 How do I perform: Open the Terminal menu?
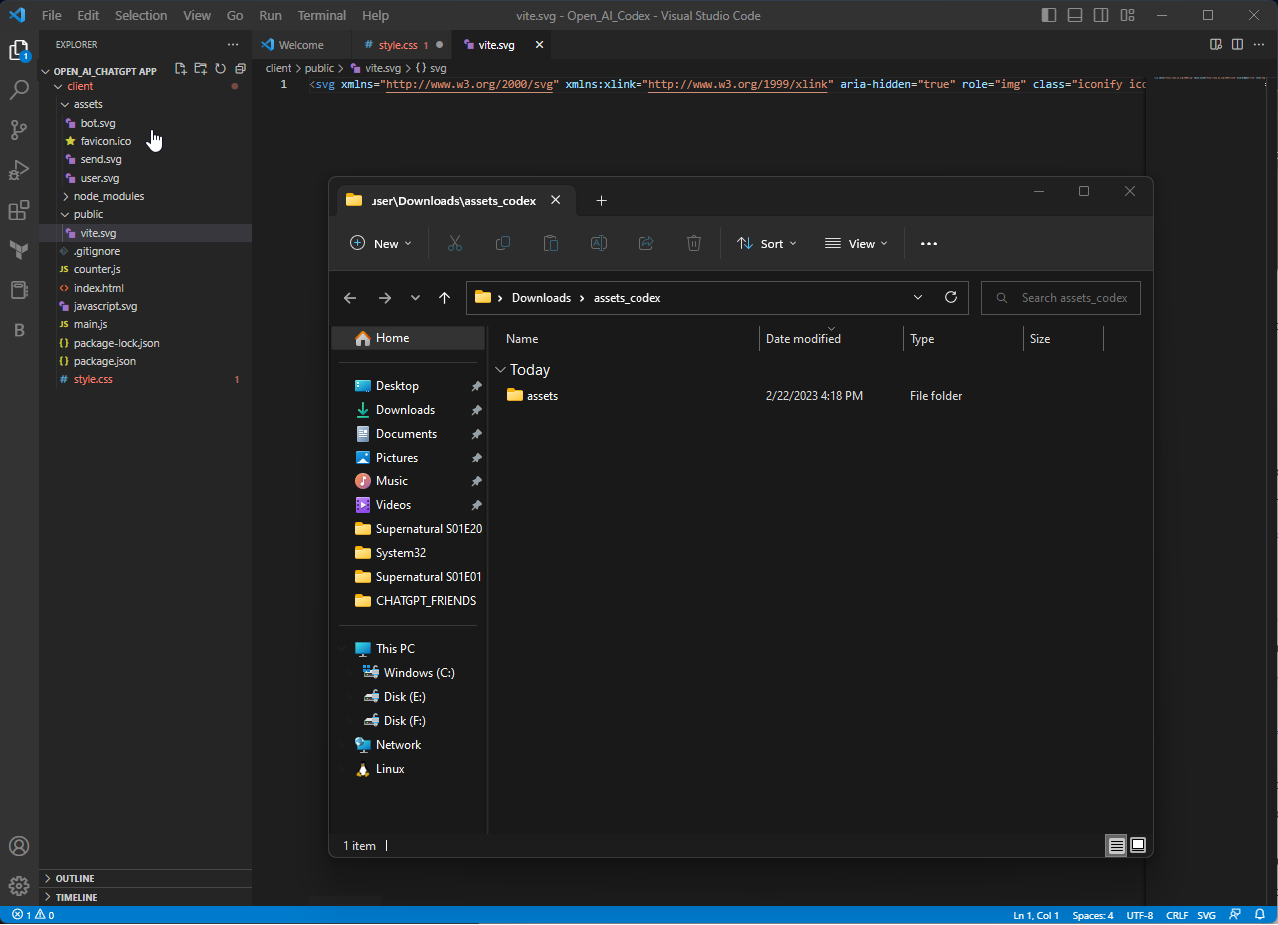pos(322,15)
